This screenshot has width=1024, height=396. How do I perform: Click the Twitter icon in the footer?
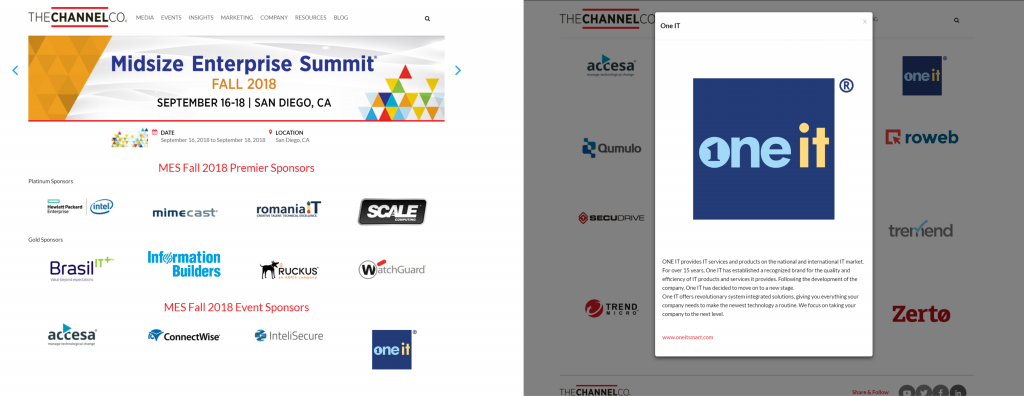pos(923,392)
